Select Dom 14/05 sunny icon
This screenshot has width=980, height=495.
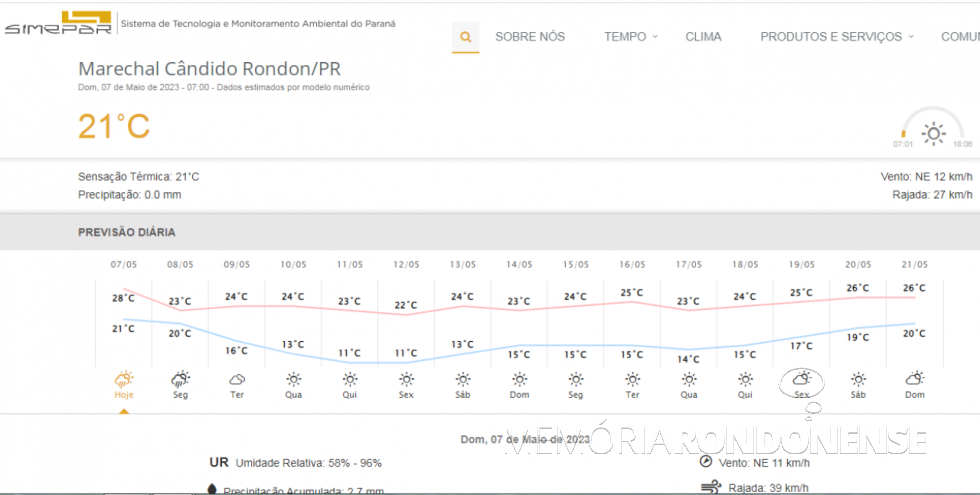(x=519, y=379)
